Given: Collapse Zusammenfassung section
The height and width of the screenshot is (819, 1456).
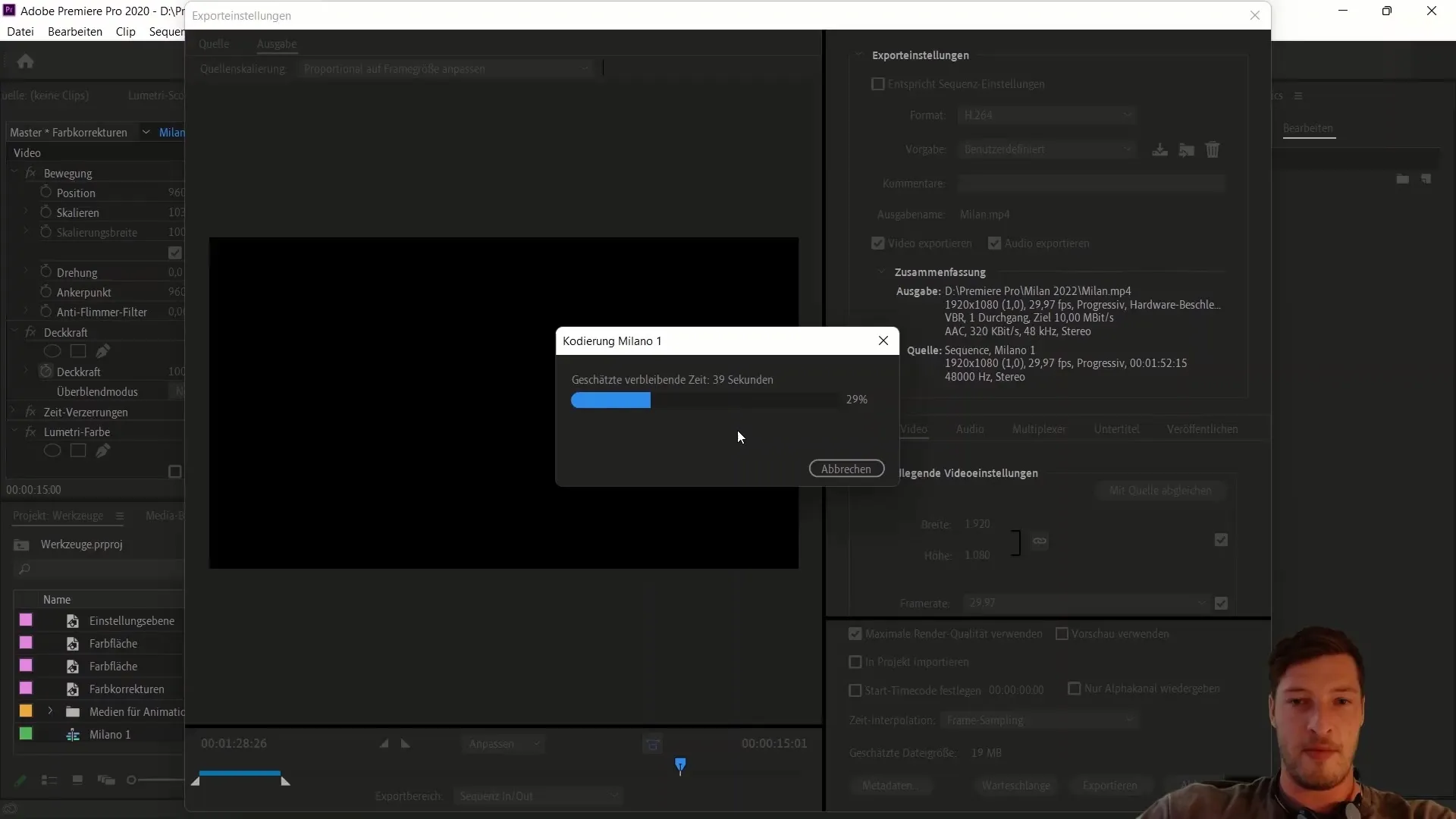Looking at the screenshot, I should point(881,272).
